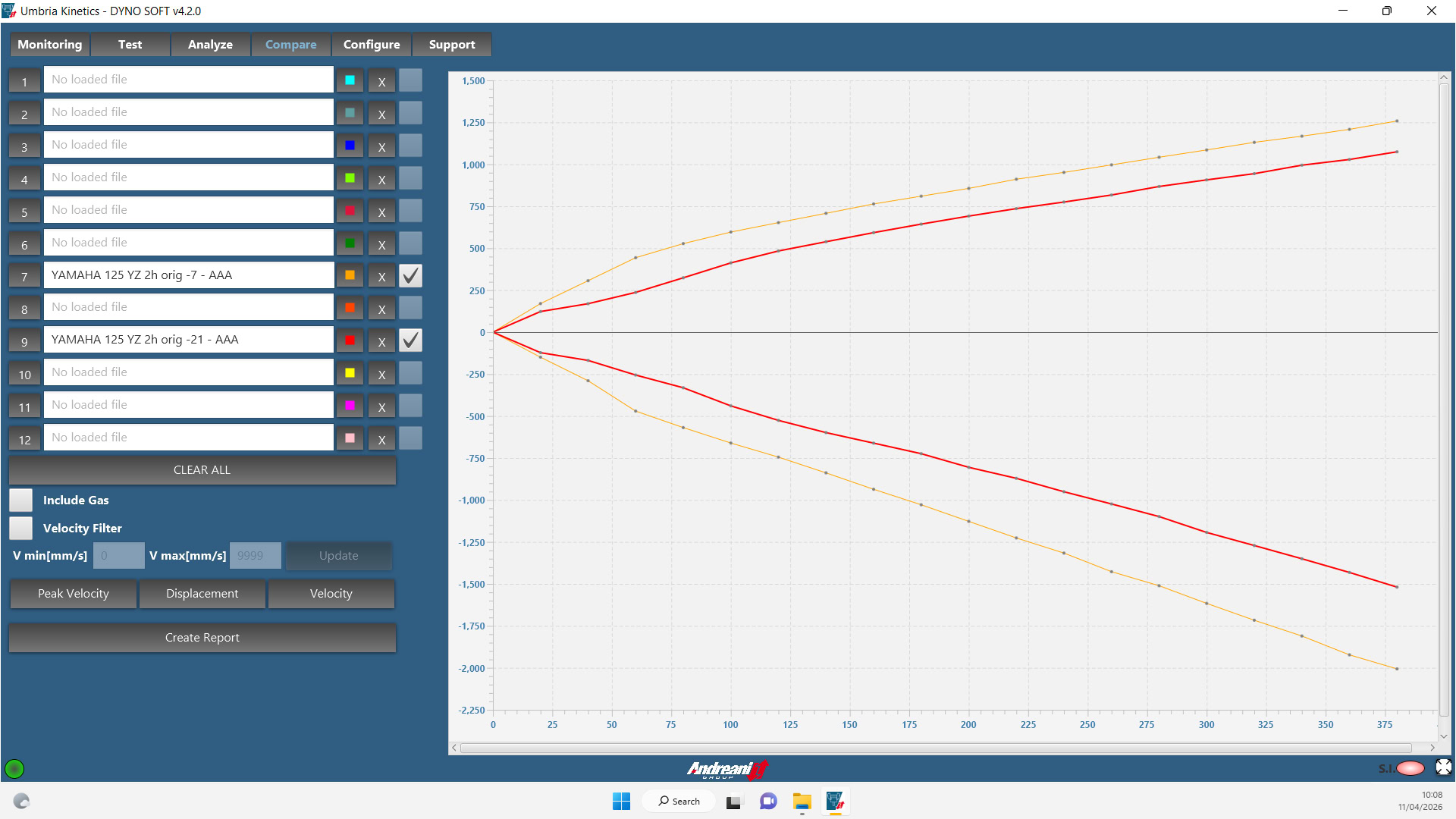Switch to the Analyze tab
Image resolution: width=1456 pixels, height=819 pixels.
pos(210,45)
